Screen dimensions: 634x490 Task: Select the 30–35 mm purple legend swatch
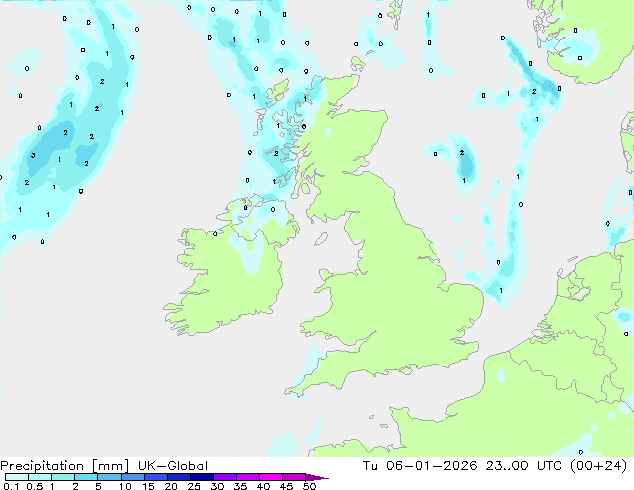tap(224, 477)
